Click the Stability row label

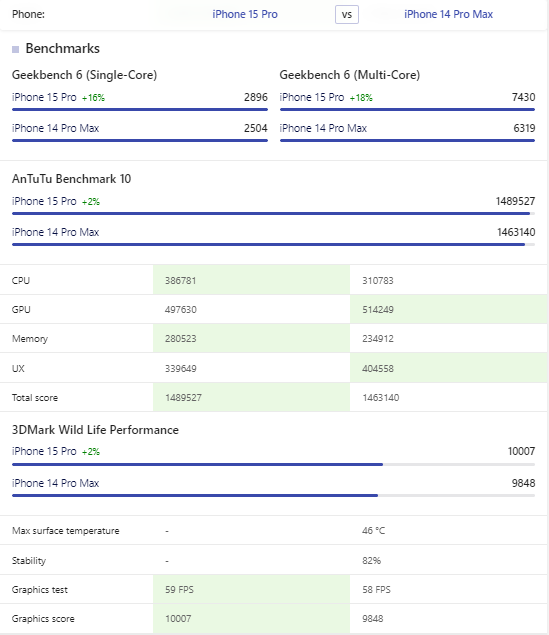(29, 560)
